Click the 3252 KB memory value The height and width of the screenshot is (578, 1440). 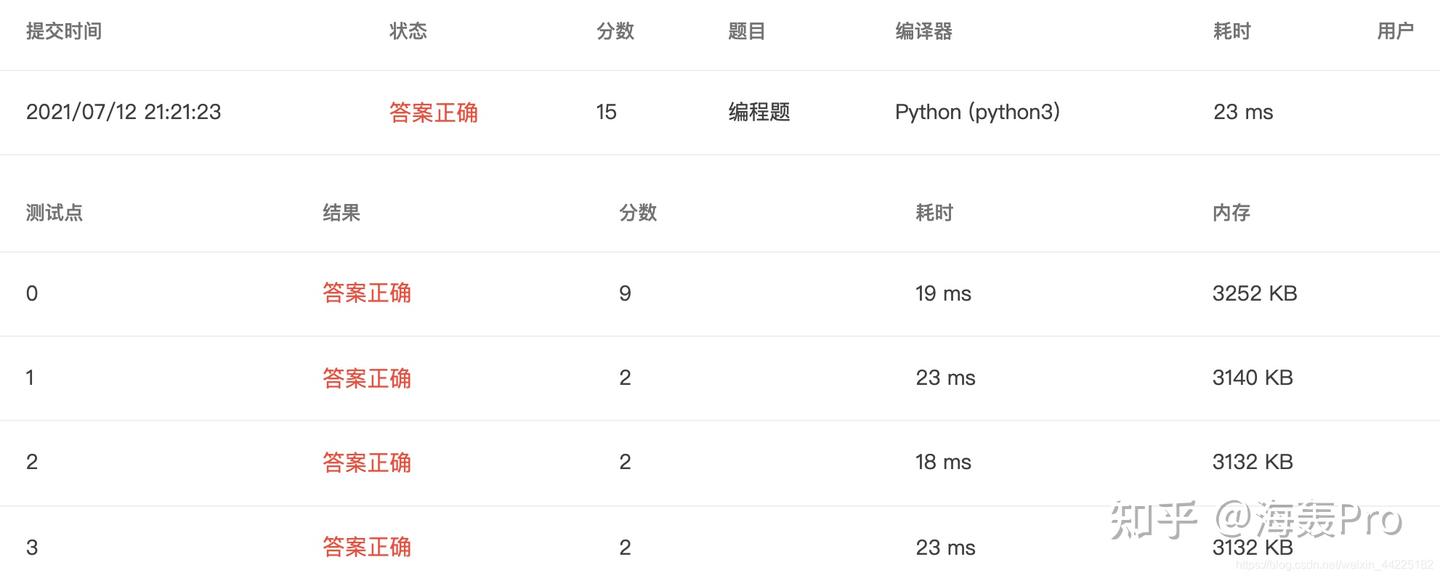[x=1254, y=293]
